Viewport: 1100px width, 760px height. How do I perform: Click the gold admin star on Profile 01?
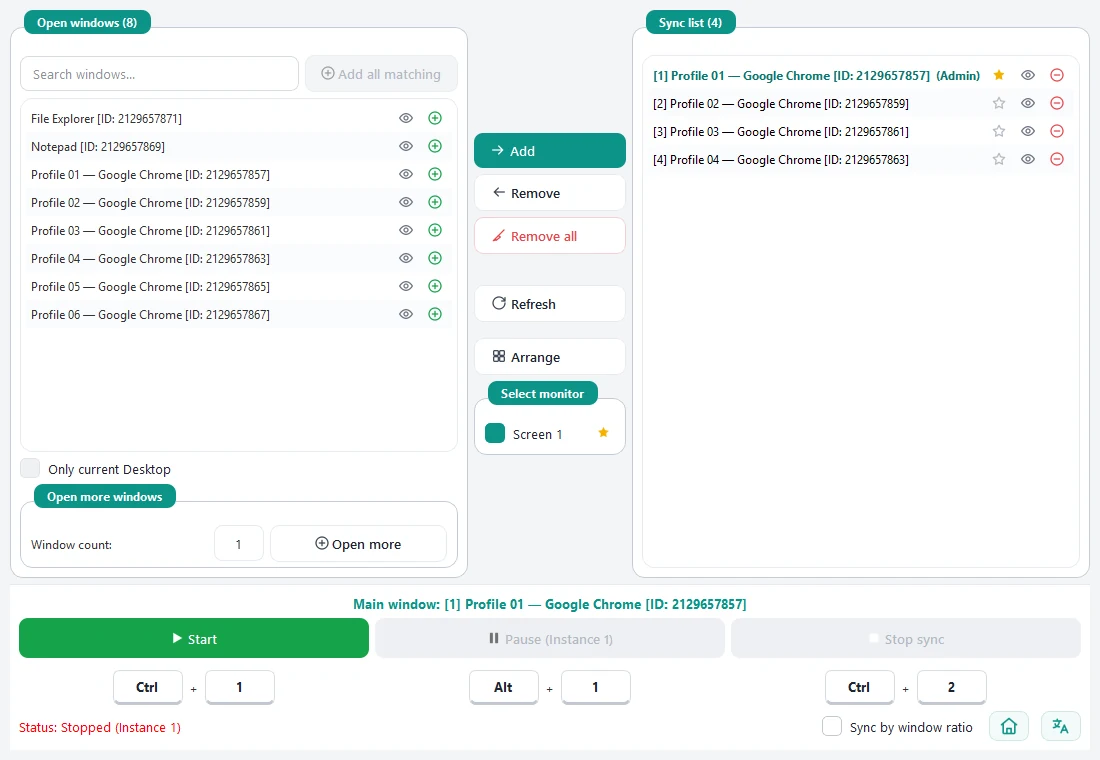[999, 75]
